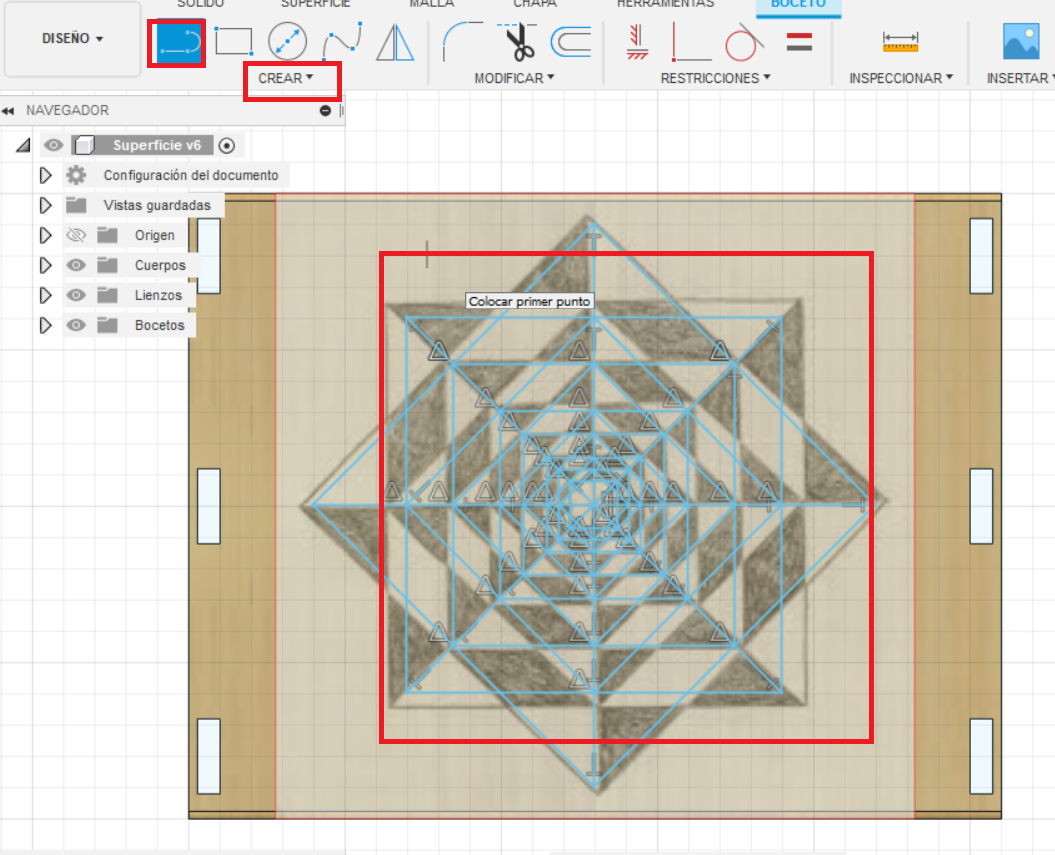Apply the Tangent constraint
1055x855 pixels.
(743, 42)
